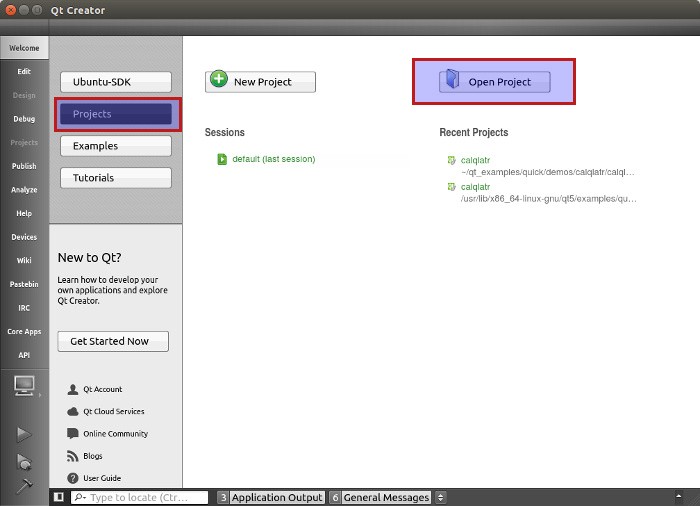Click the User Guide question mark icon
The height and width of the screenshot is (506, 700).
click(72, 478)
